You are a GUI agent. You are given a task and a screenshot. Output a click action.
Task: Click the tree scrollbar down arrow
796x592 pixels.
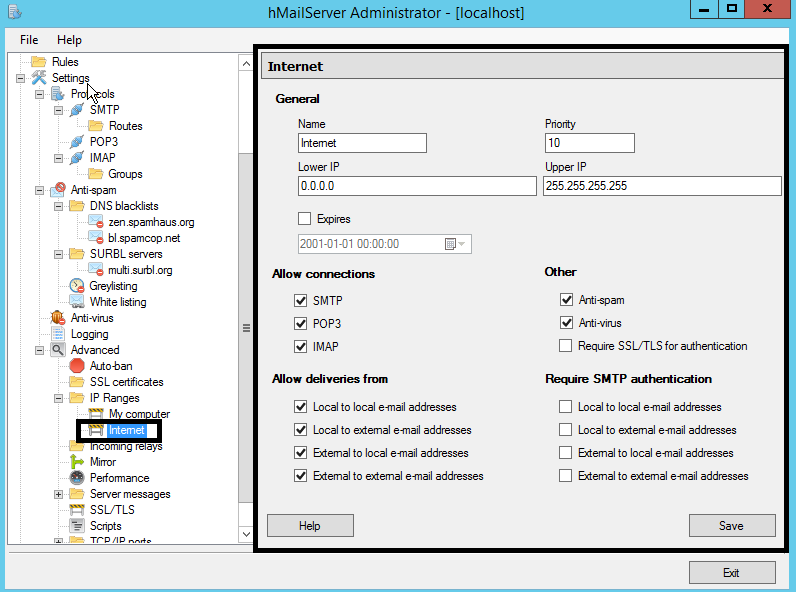246,534
